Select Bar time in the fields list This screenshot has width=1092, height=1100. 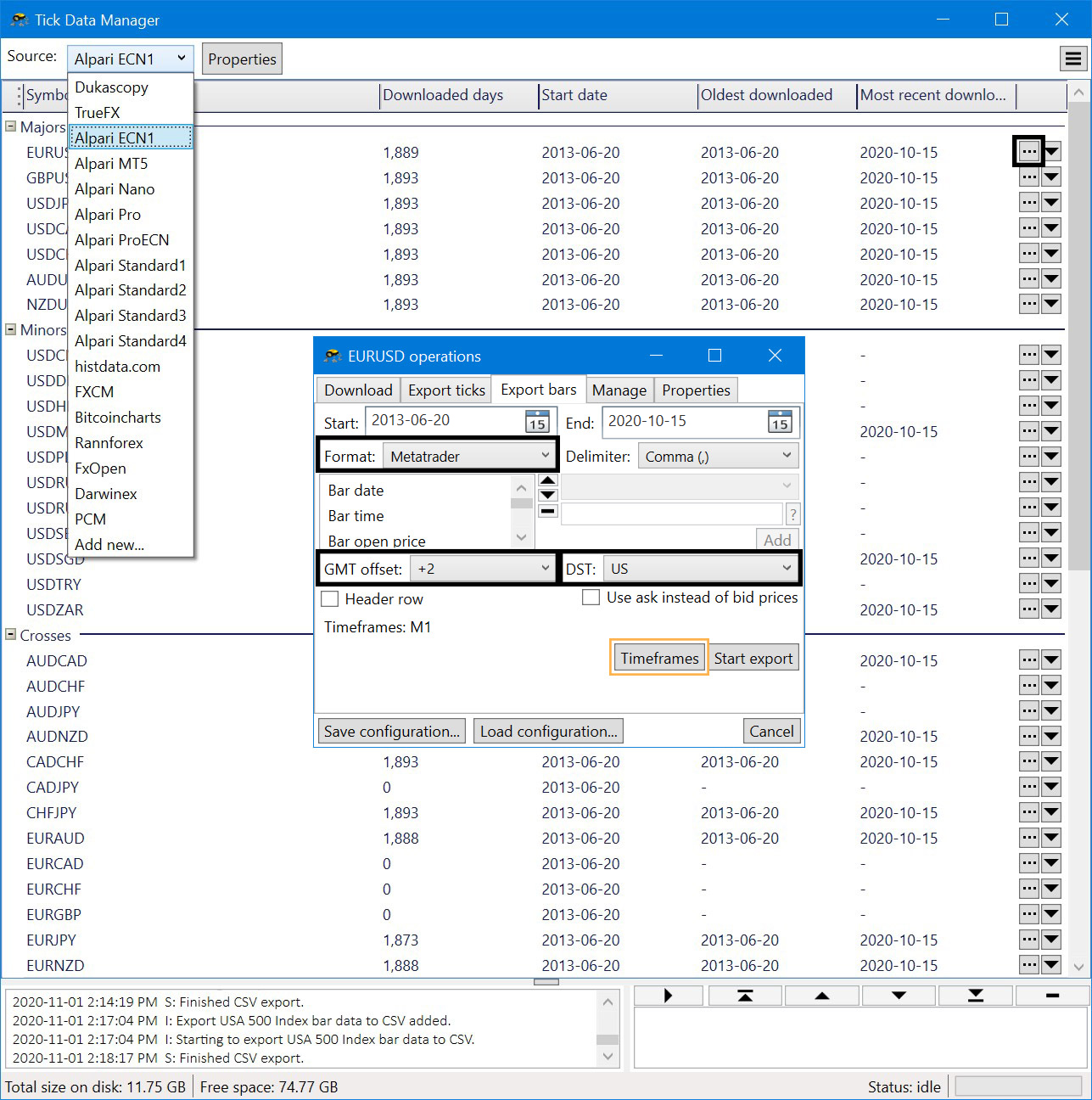click(356, 516)
